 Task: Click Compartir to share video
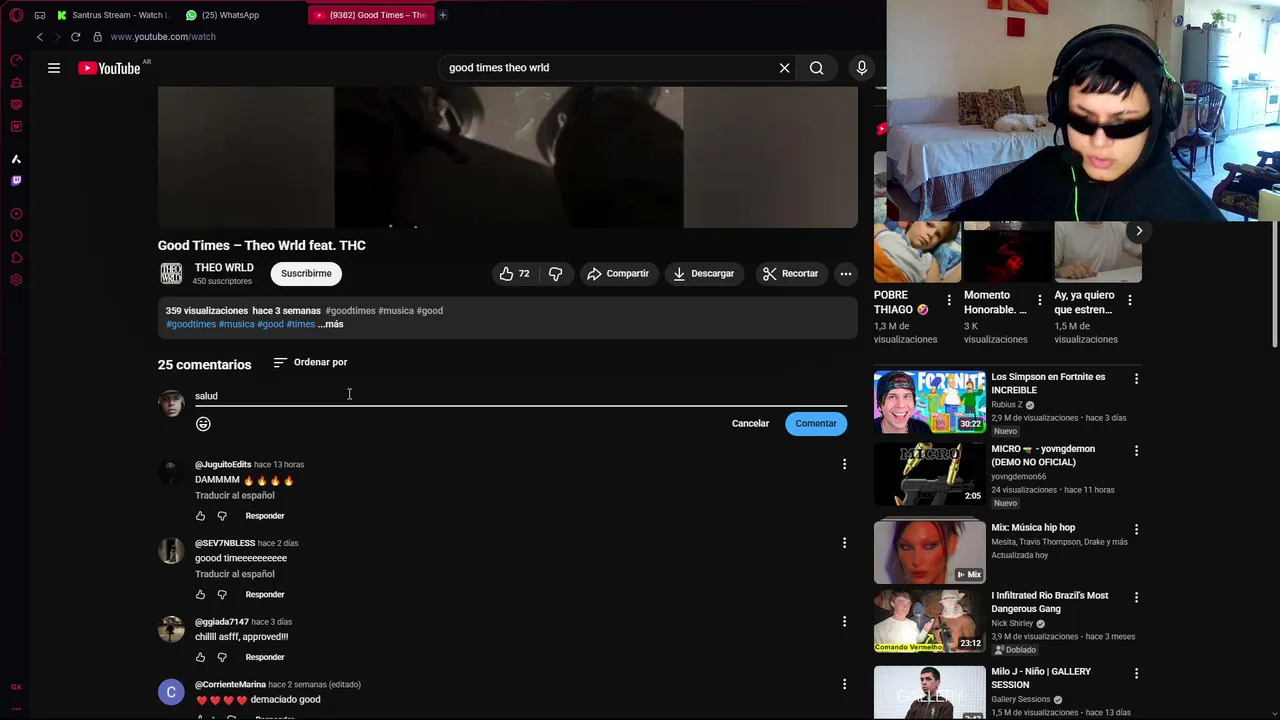pyautogui.click(x=618, y=273)
